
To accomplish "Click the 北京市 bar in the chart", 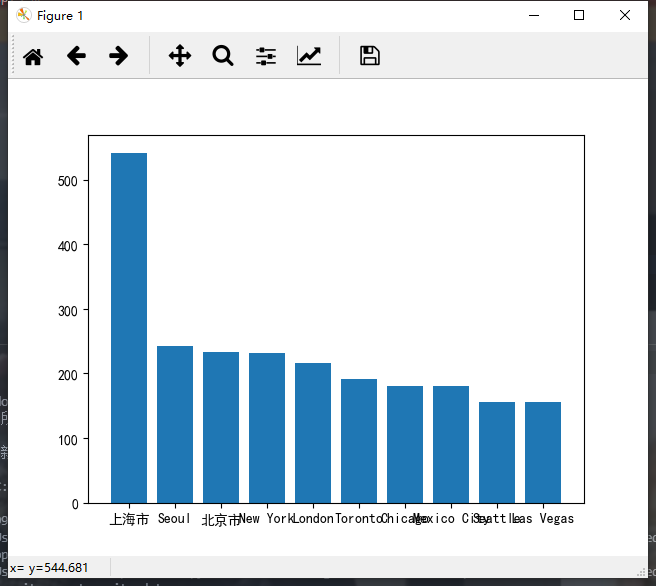I will pyautogui.click(x=221, y=427).
